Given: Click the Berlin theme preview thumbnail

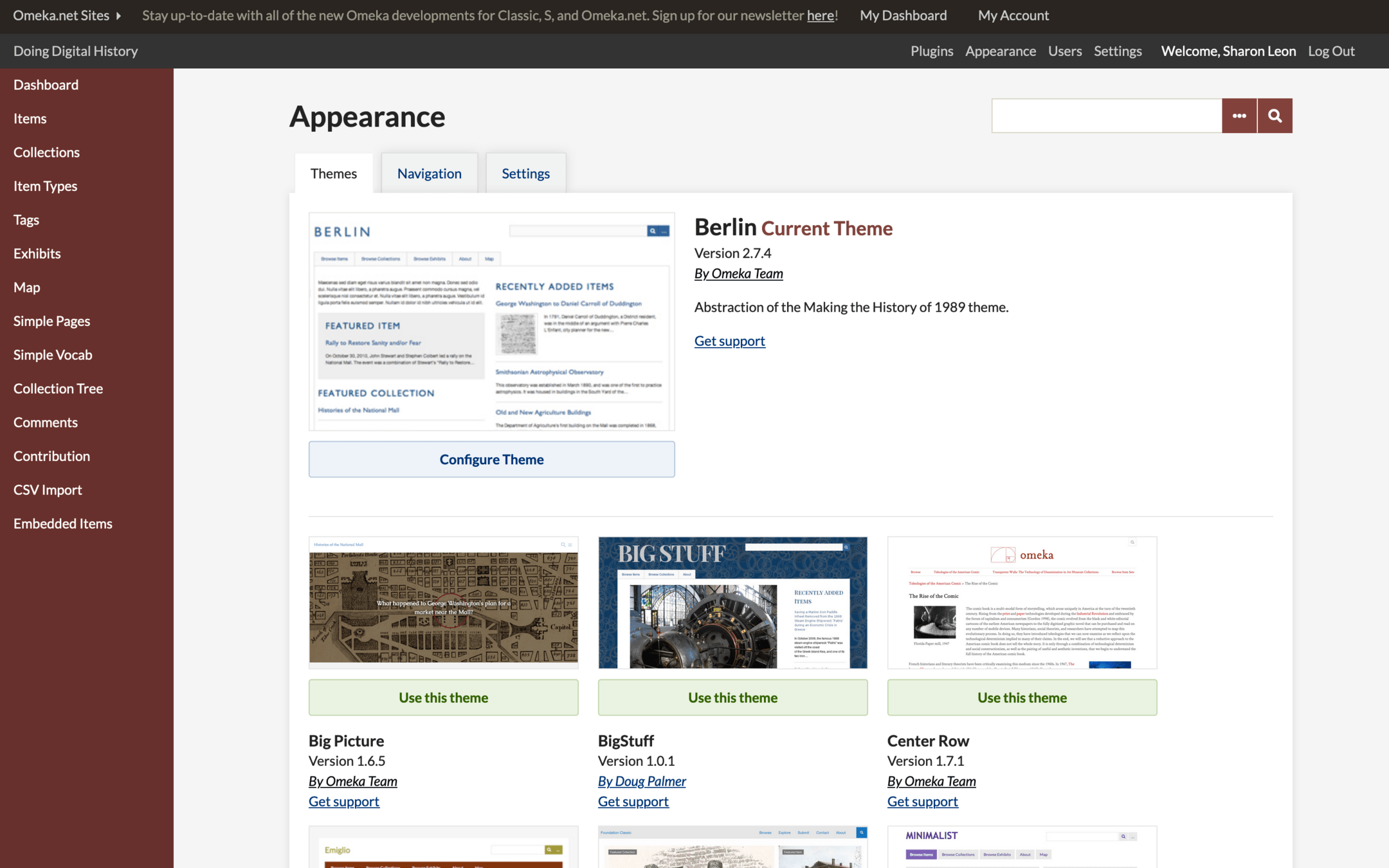Looking at the screenshot, I should [x=491, y=321].
